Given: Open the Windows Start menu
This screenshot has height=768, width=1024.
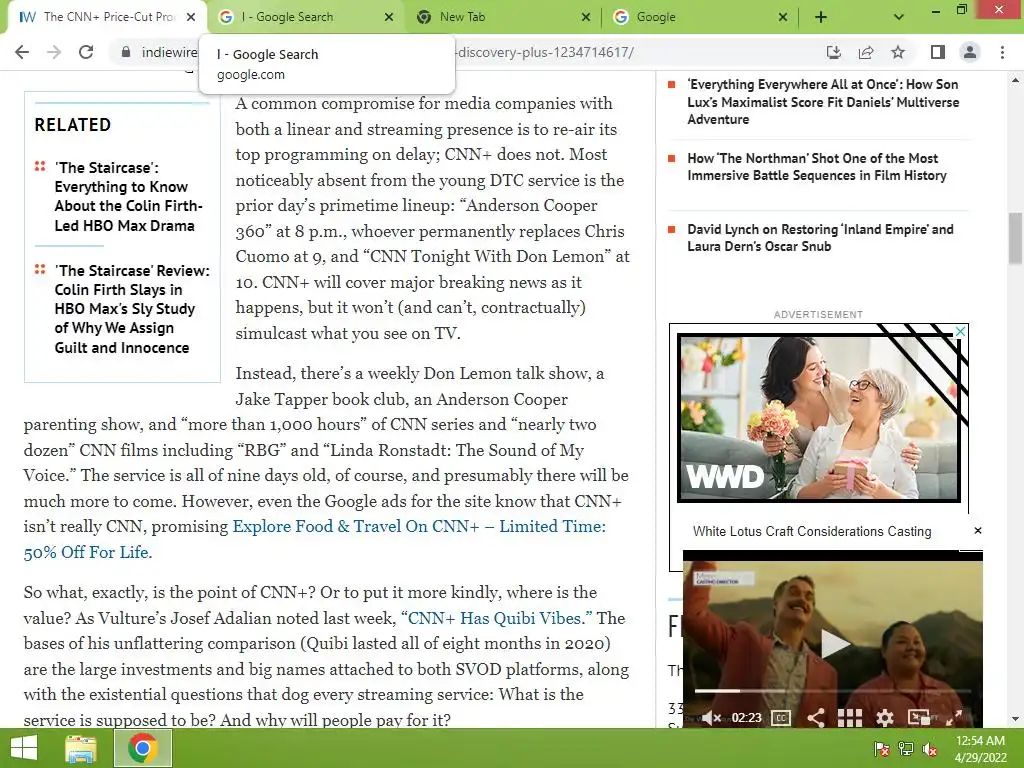Looking at the screenshot, I should (24, 748).
